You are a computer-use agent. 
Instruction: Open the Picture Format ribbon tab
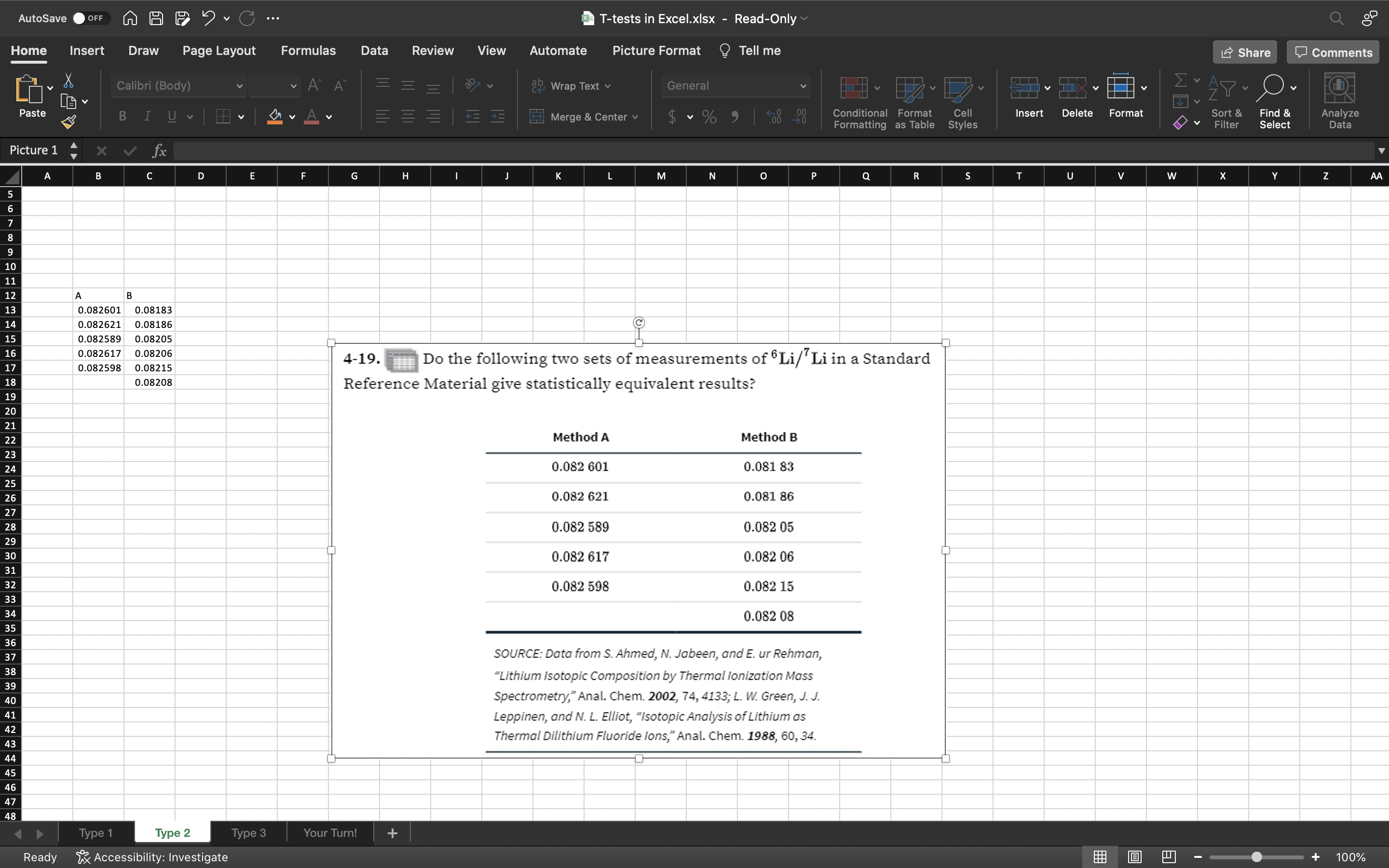[x=656, y=51]
